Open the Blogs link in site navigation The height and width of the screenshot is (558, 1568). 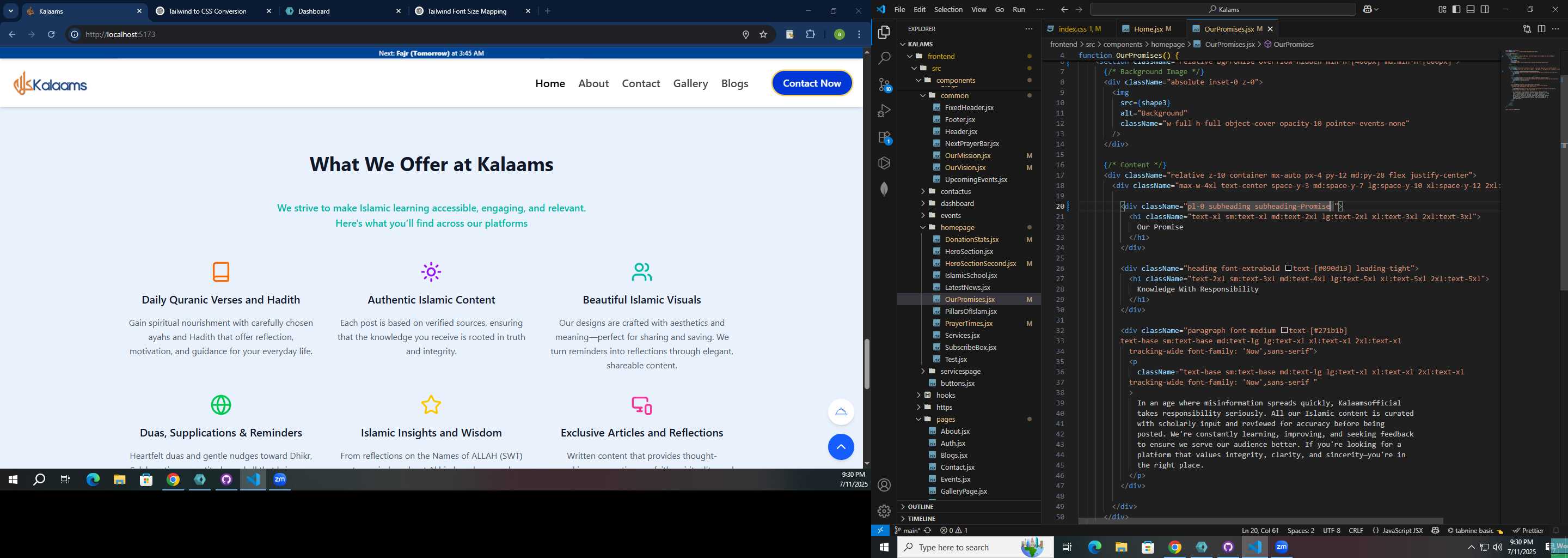tap(734, 83)
